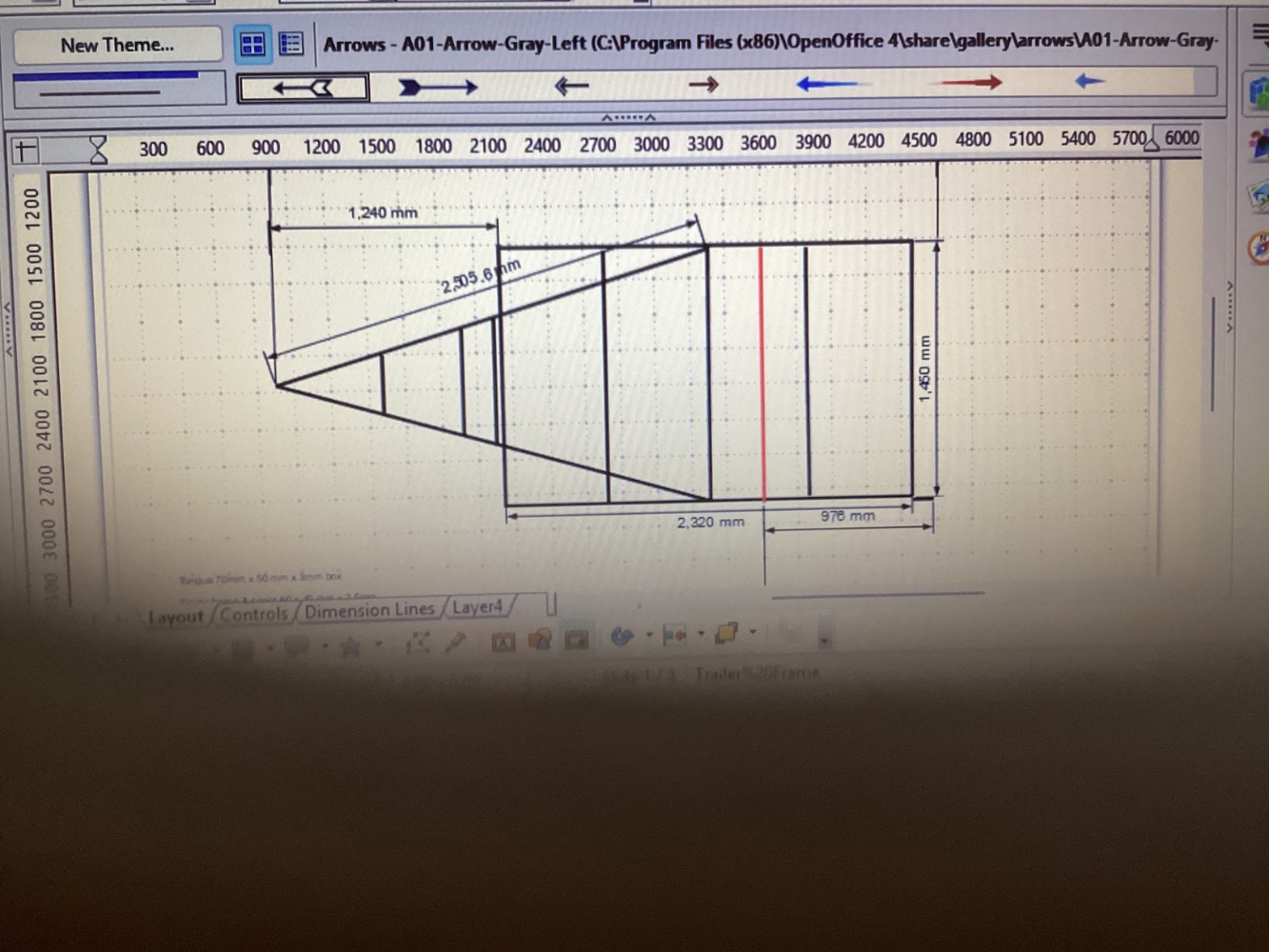This screenshot has width=1269, height=952.
Task: Hide the sidebar using the edge handle
Action: coord(1229,305)
